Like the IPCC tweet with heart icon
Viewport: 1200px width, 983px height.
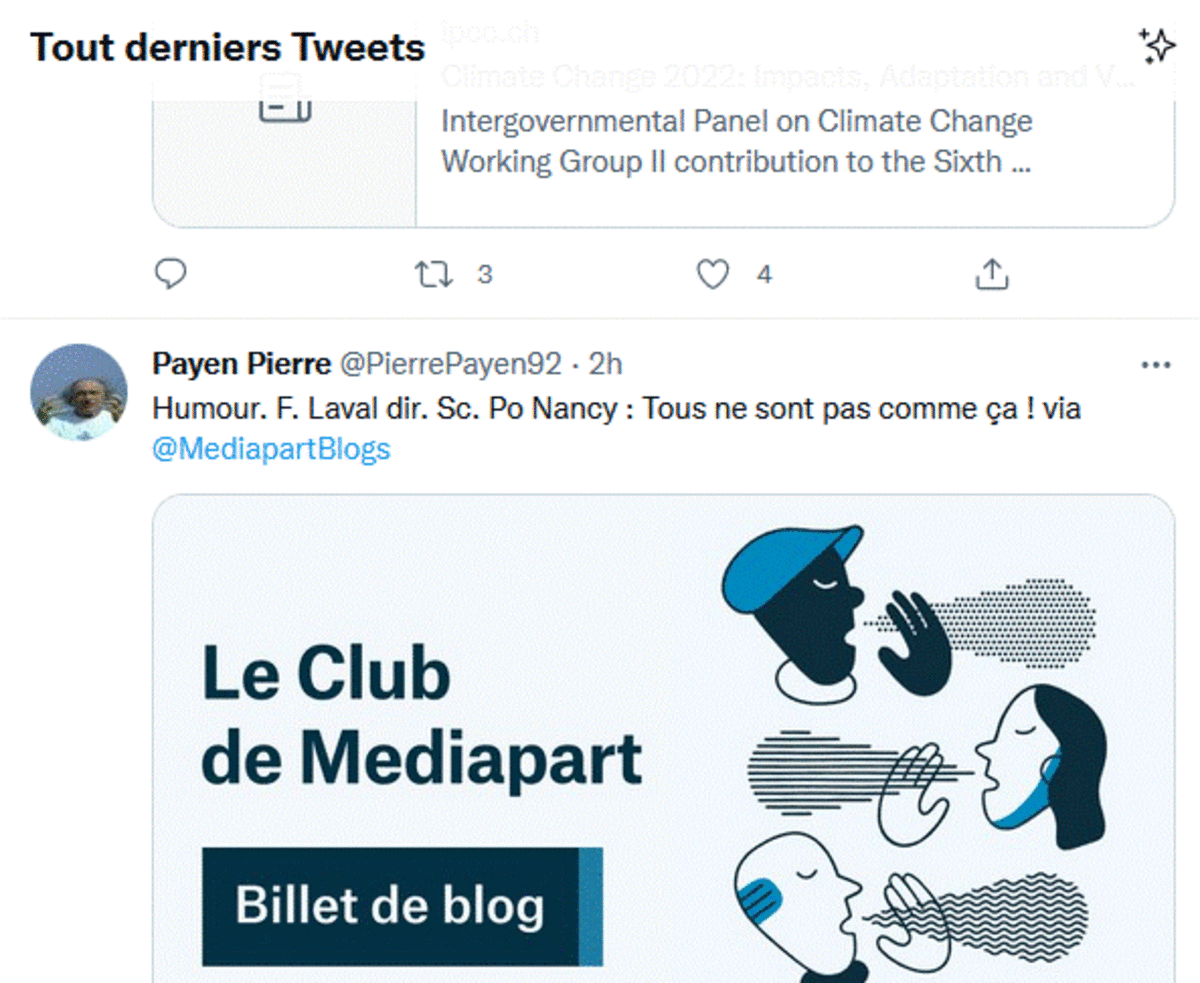712,274
